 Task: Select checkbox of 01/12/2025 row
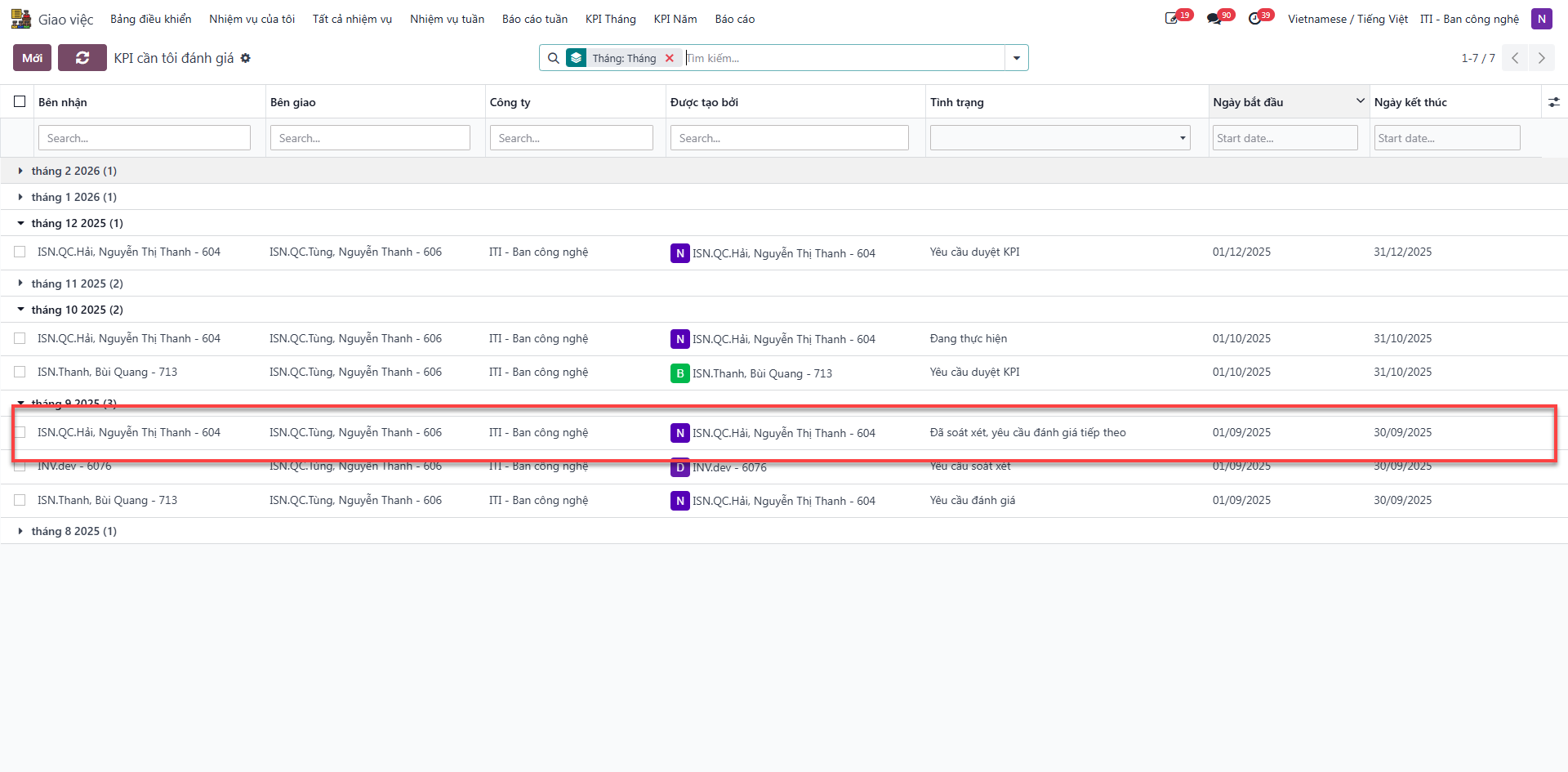click(20, 252)
